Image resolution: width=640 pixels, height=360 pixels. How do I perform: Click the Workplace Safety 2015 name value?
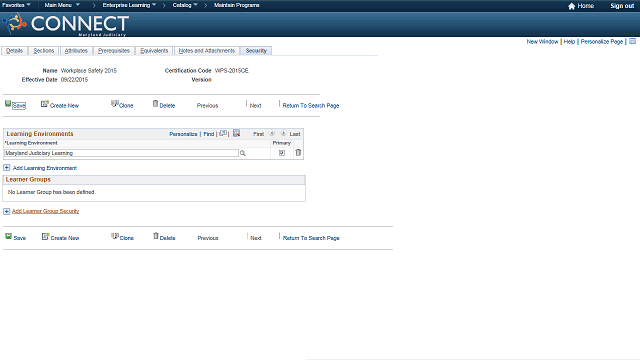pos(89,71)
